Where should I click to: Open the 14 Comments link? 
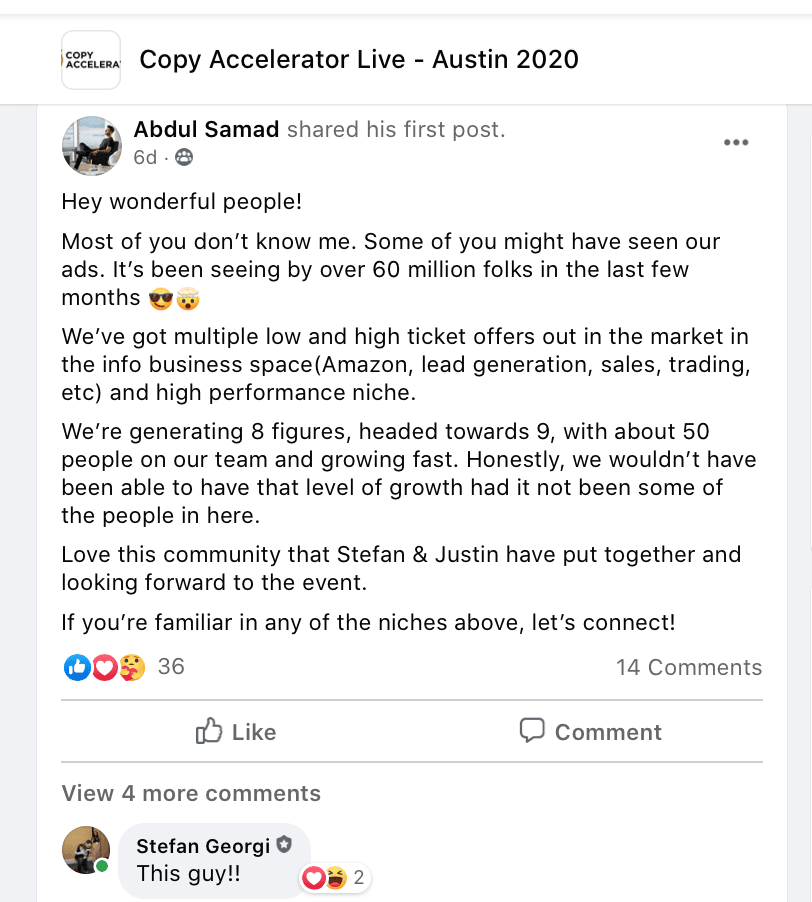(x=689, y=667)
